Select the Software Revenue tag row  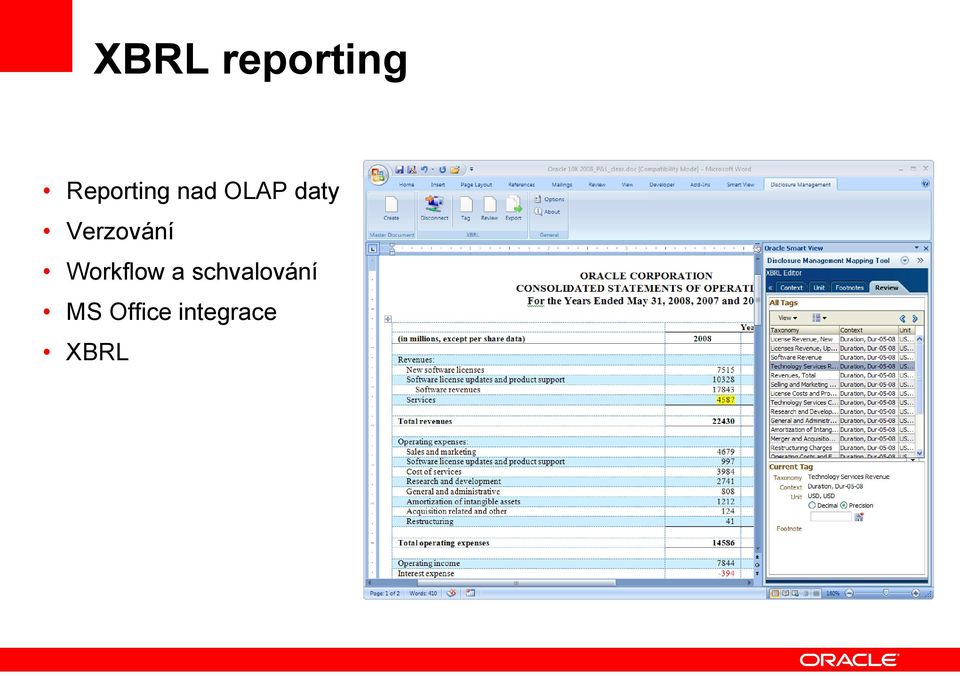pos(842,357)
